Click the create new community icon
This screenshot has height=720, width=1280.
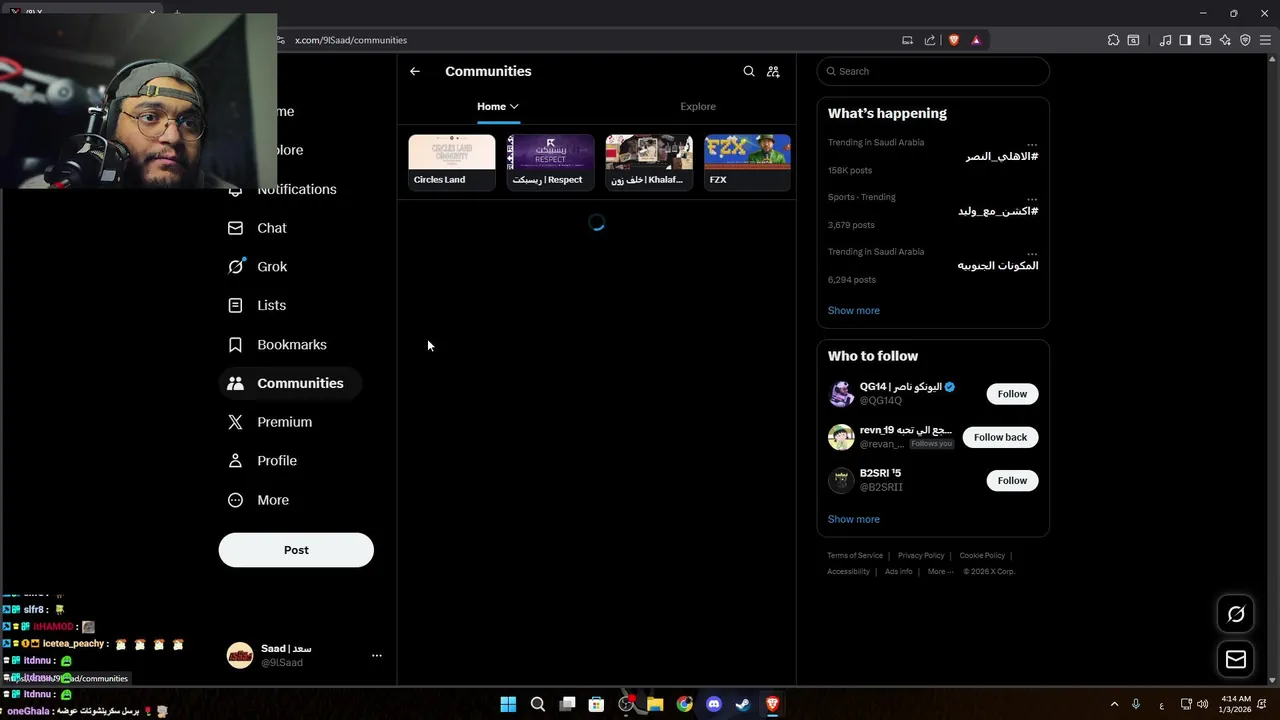click(773, 71)
